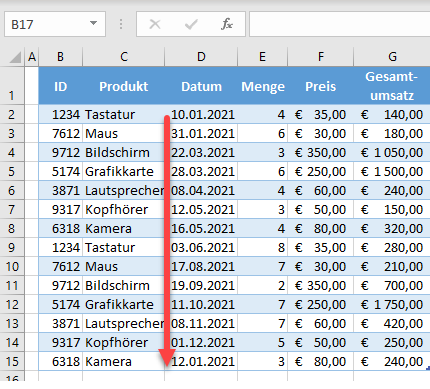Screen dimensions: 430x389
Task: Click Kamera in row 8
Action: coord(124,228)
